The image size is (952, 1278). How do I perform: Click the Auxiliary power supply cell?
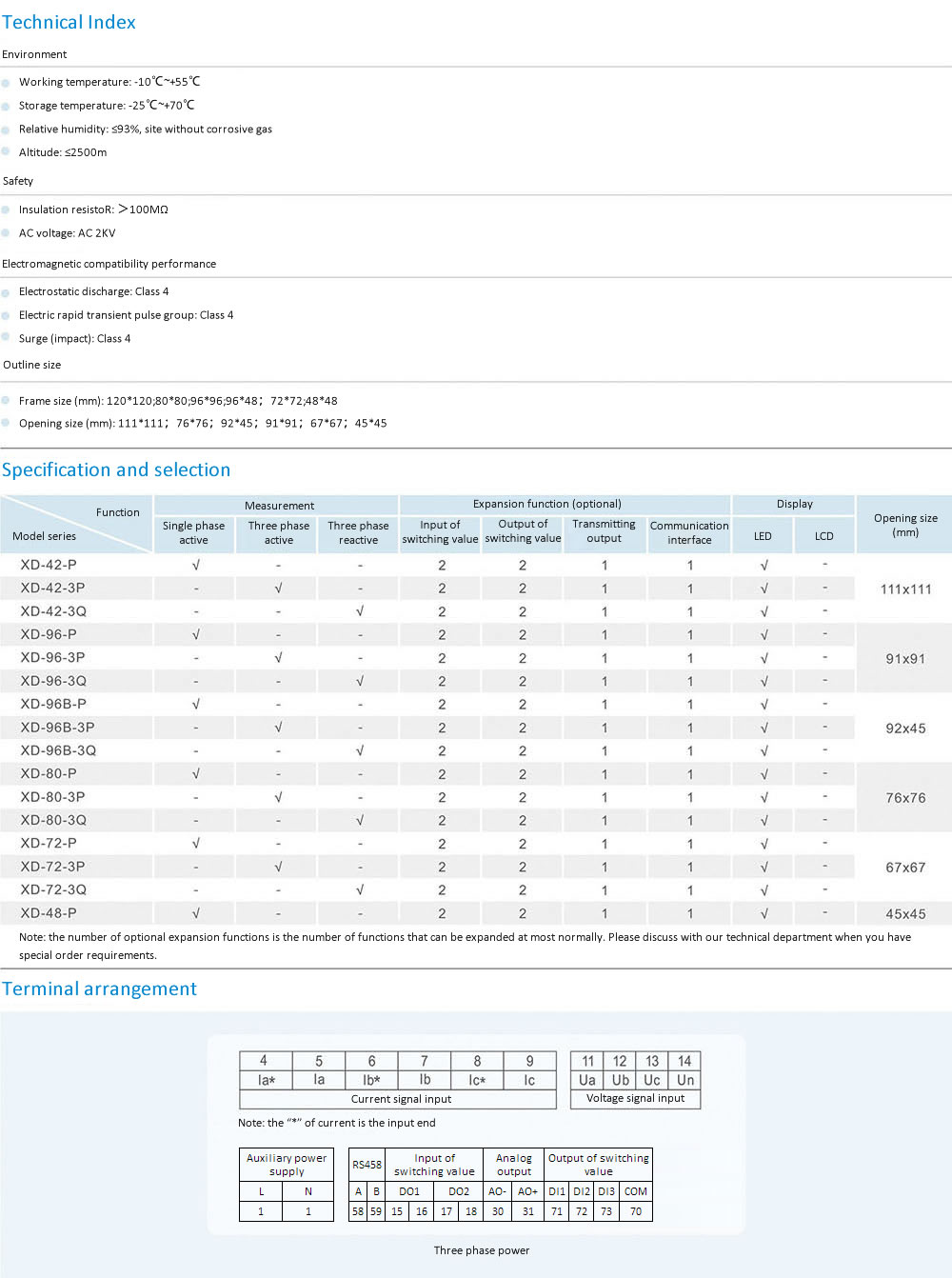tap(287, 1165)
